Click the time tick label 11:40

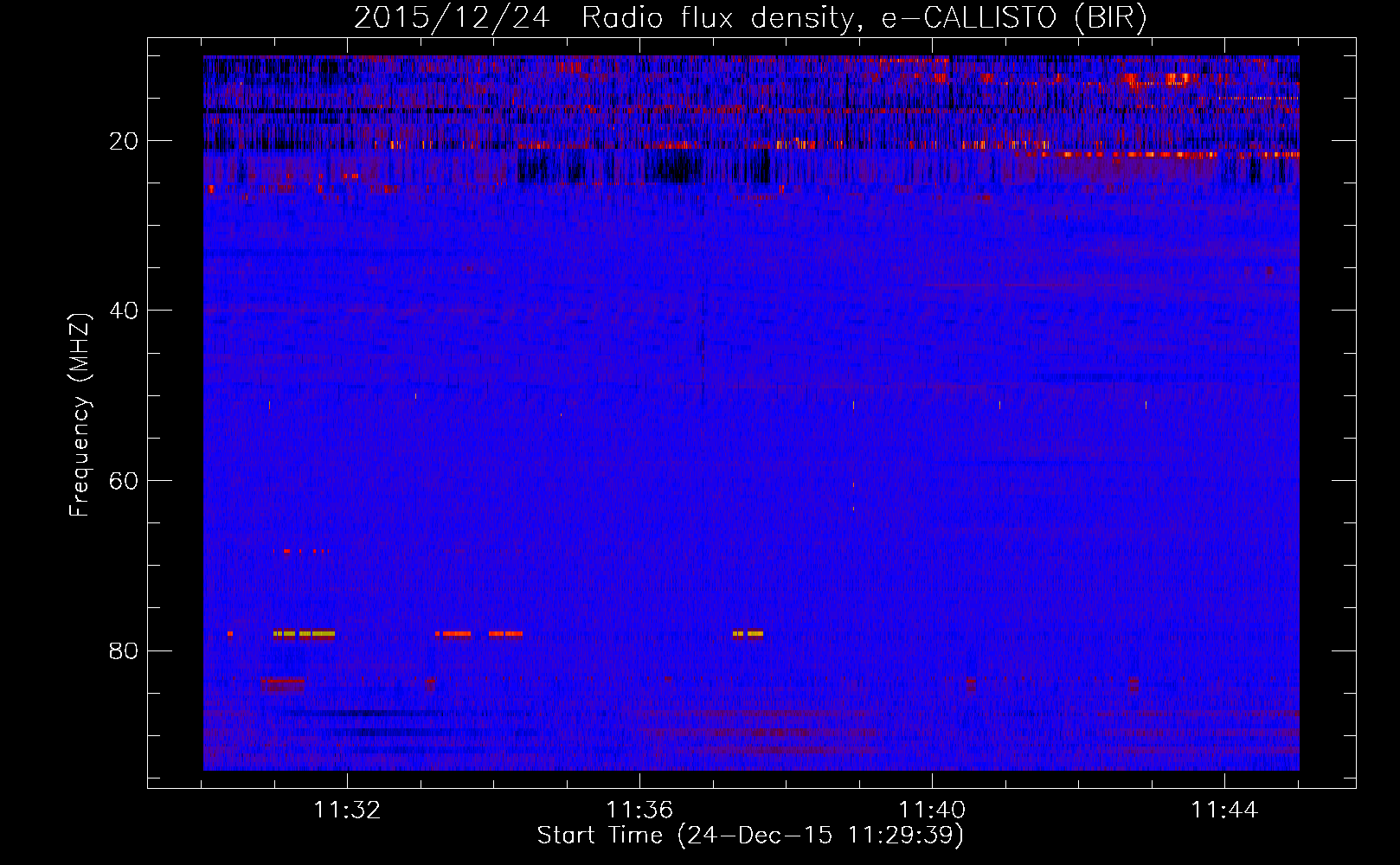point(932,811)
